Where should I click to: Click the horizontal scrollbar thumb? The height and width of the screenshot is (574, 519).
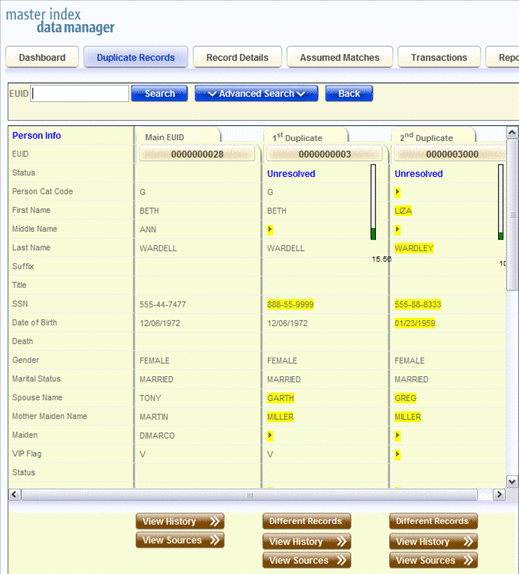pos(250,495)
